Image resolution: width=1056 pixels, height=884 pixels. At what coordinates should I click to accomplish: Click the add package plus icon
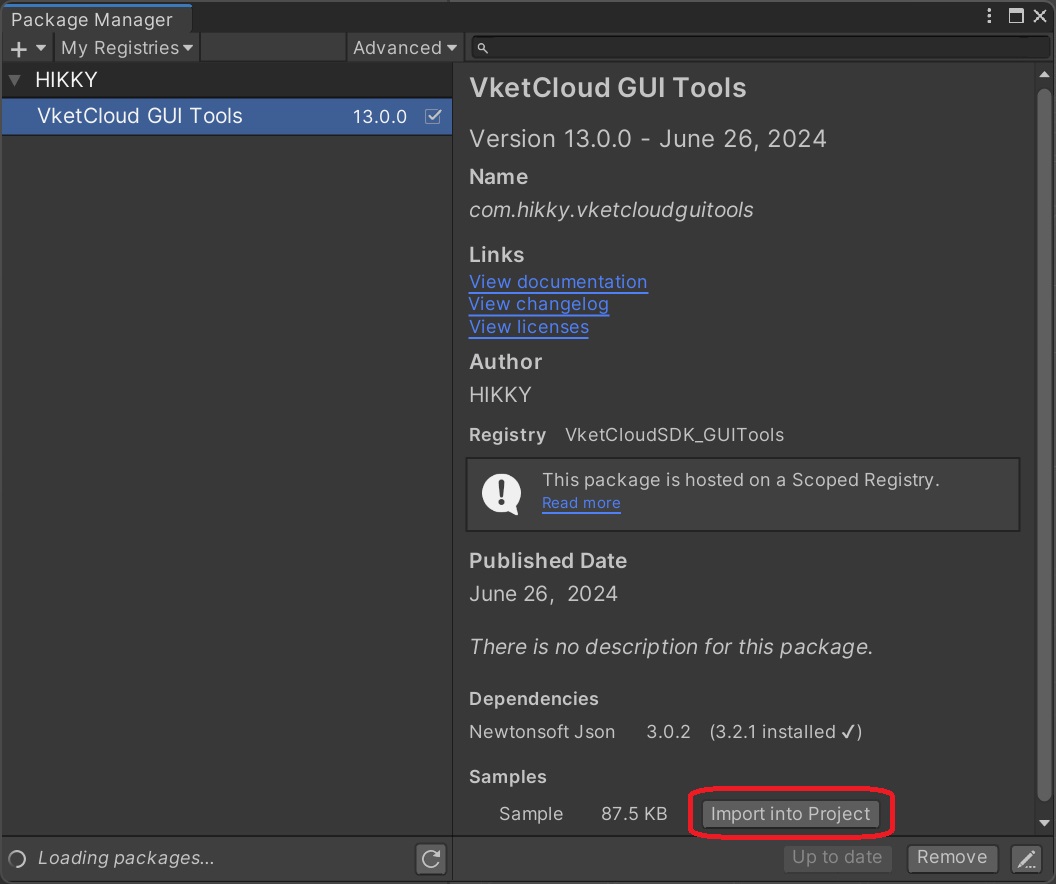(x=19, y=48)
